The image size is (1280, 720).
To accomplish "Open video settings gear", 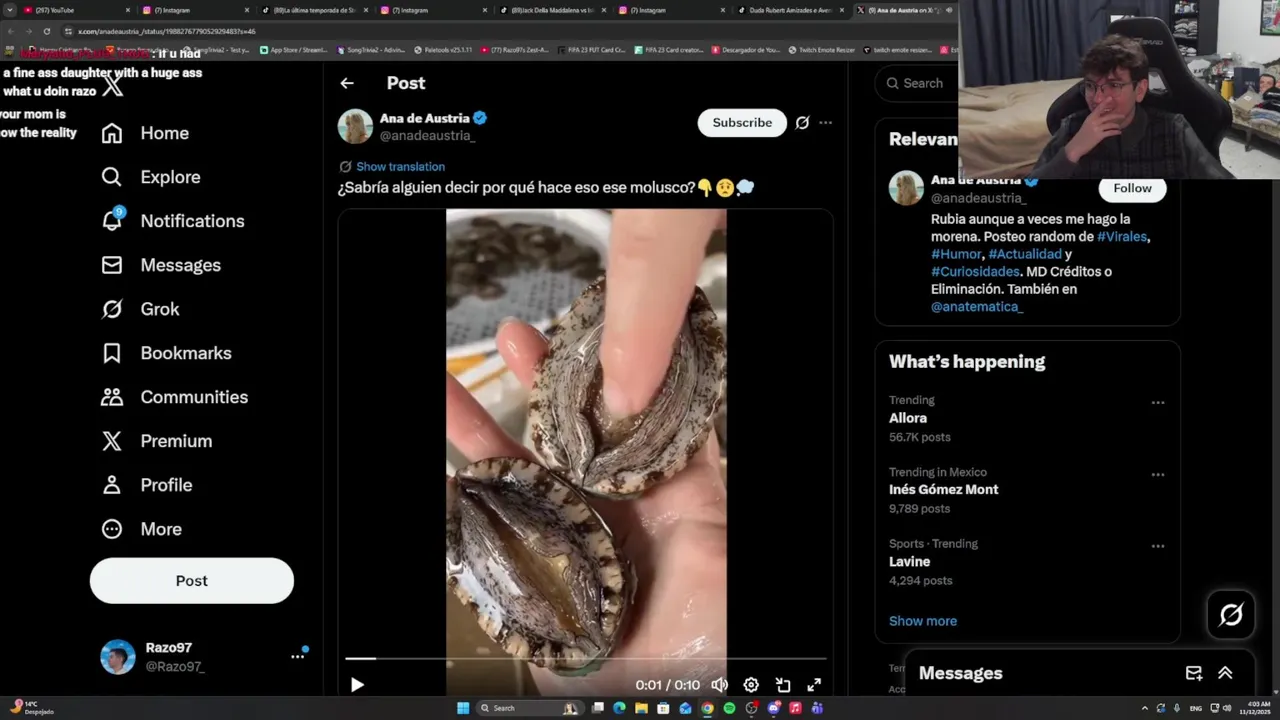I will click(751, 685).
